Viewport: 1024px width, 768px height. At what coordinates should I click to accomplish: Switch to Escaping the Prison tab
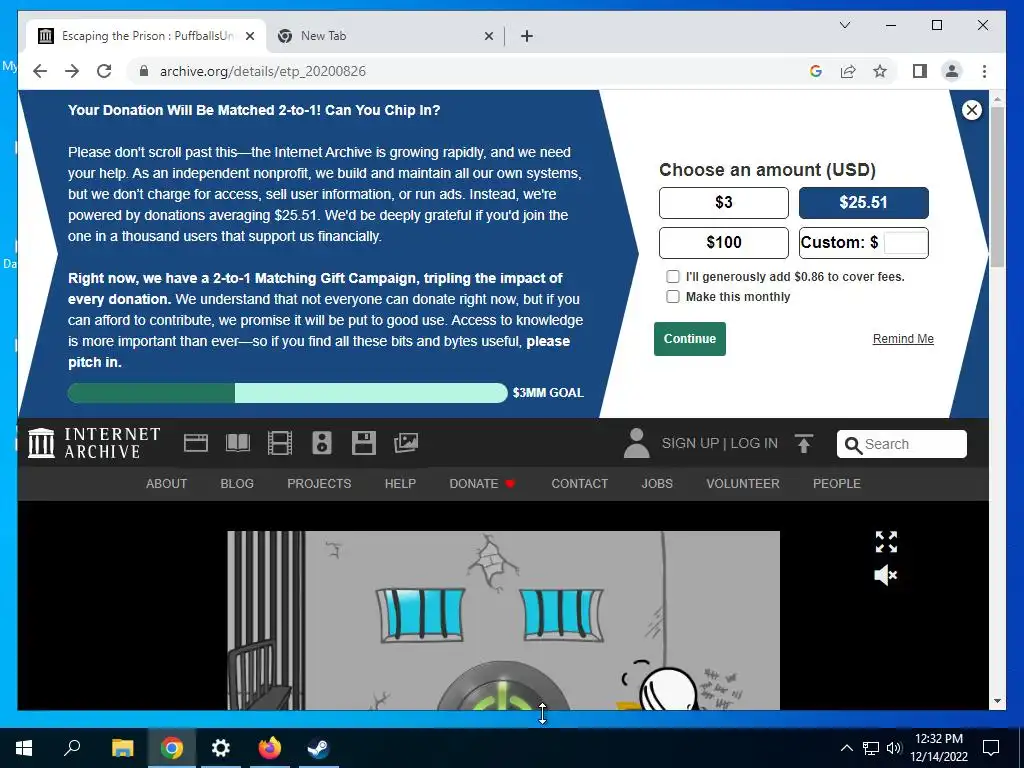(x=146, y=36)
